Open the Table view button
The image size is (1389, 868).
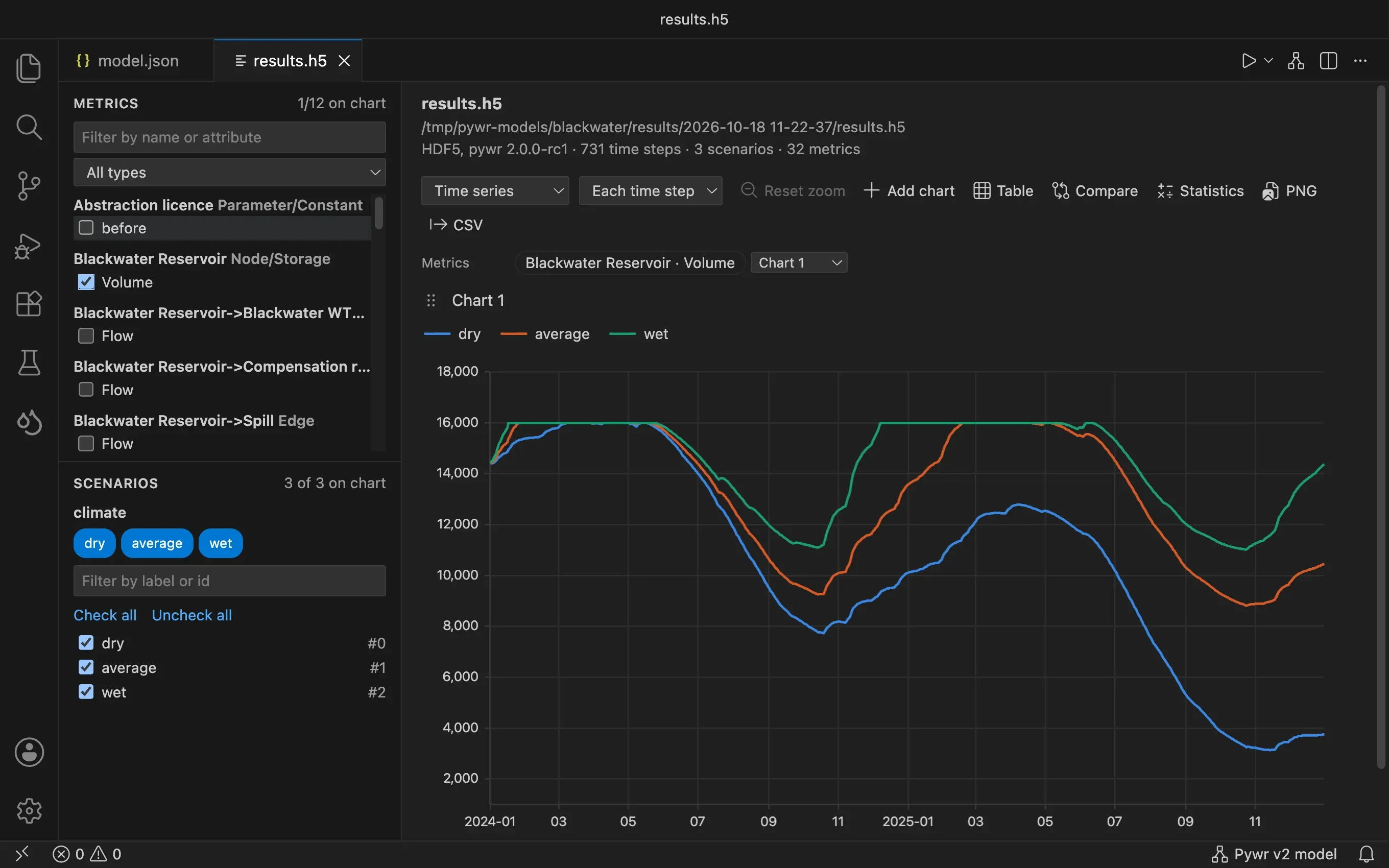[x=1003, y=190]
